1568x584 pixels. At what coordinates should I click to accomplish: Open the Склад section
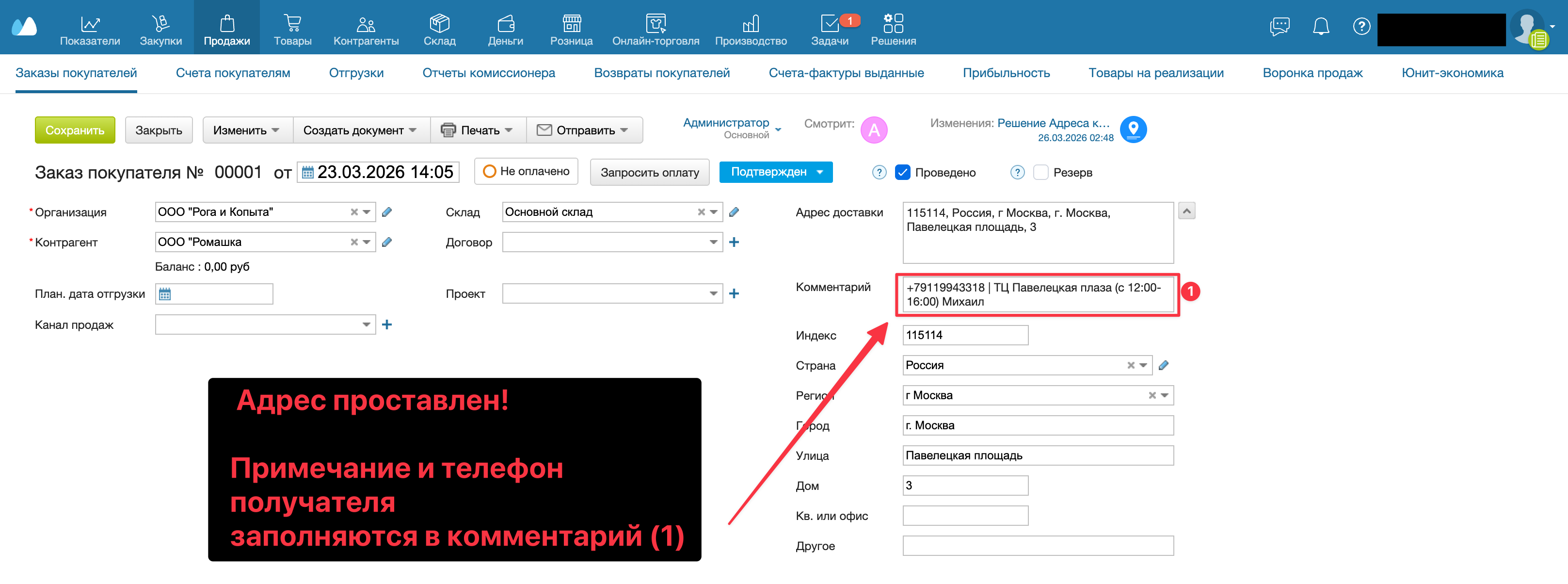[439, 27]
